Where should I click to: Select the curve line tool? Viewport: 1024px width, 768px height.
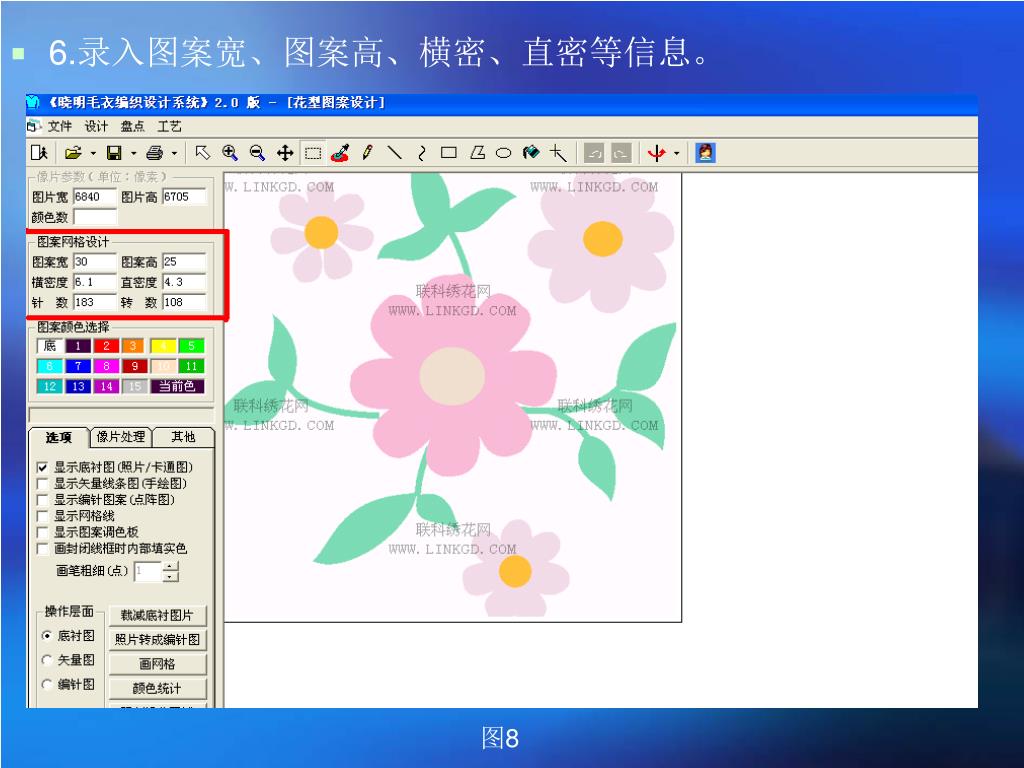point(422,153)
